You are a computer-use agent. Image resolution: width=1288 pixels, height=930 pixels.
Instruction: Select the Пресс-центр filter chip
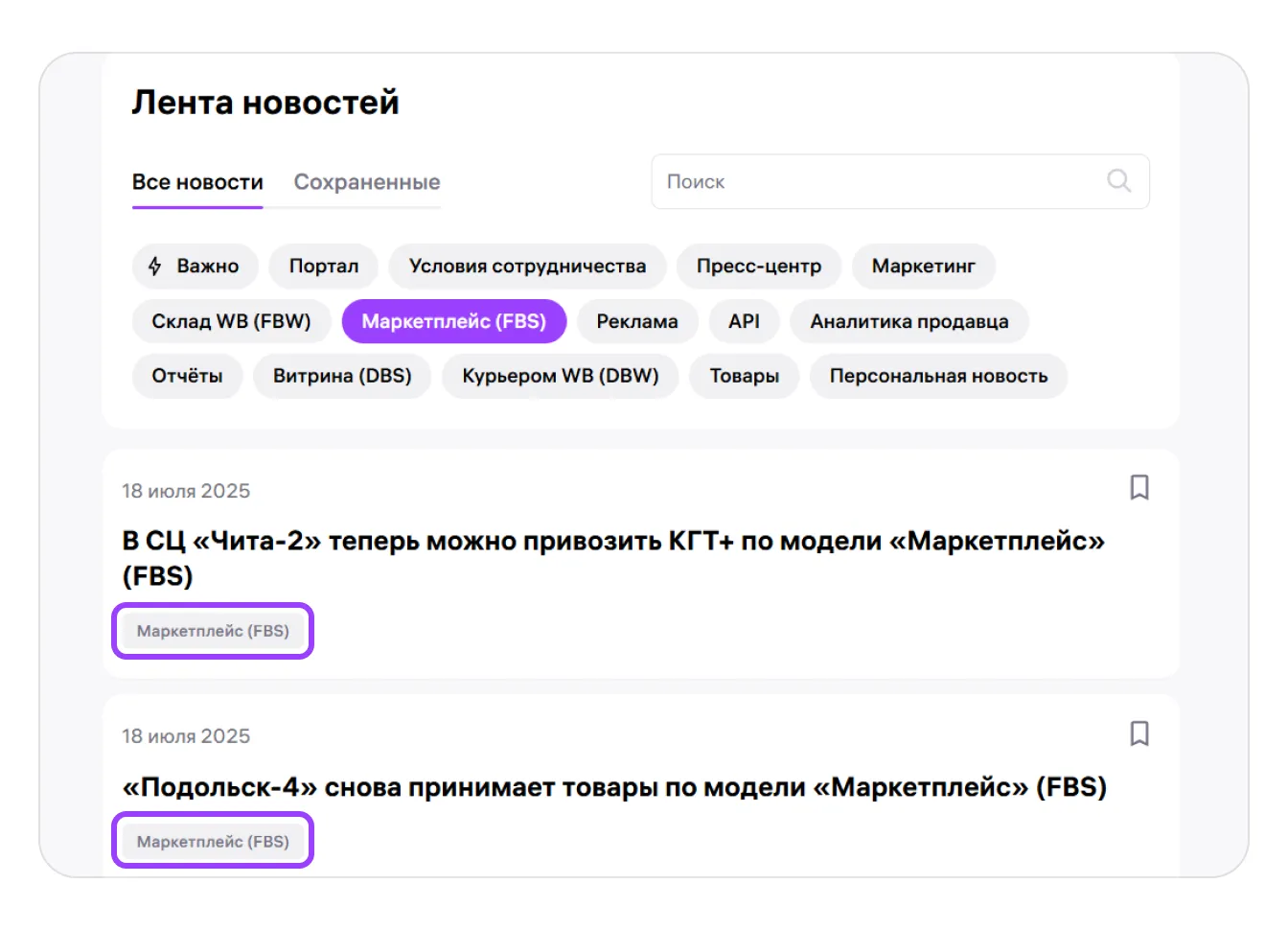(x=759, y=266)
